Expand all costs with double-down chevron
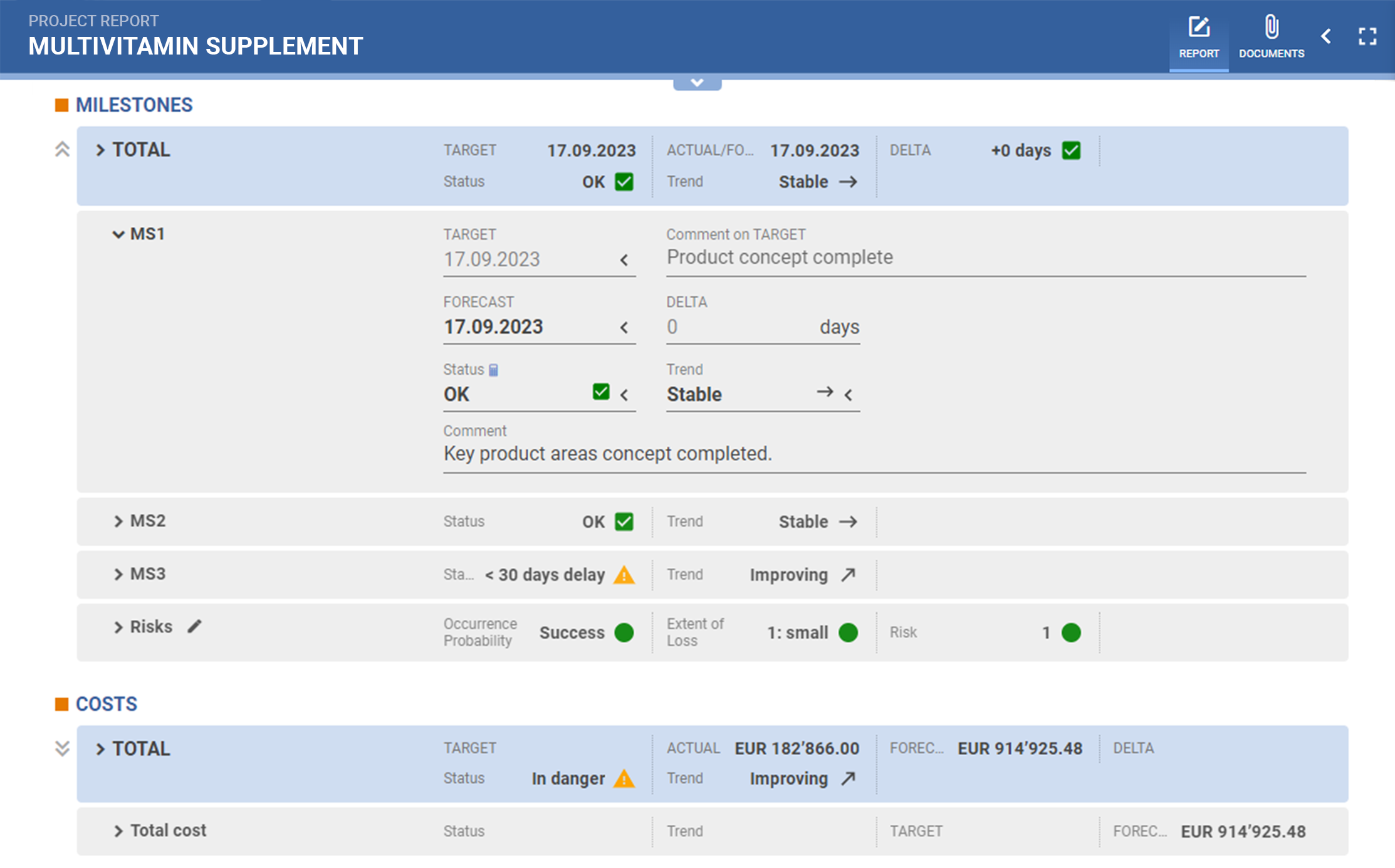The width and height of the screenshot is (1395, 868). click(62, 748)
